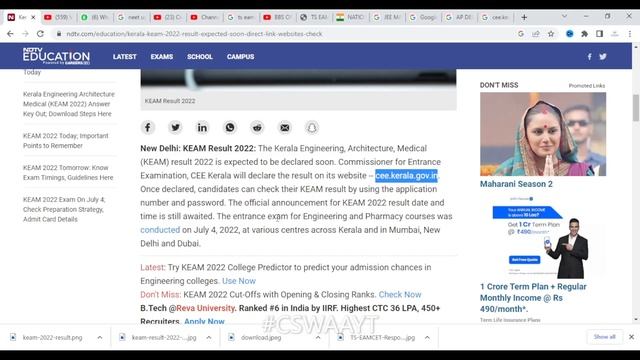Click the Maharani Season 2 thumbnail

(543, 134)
